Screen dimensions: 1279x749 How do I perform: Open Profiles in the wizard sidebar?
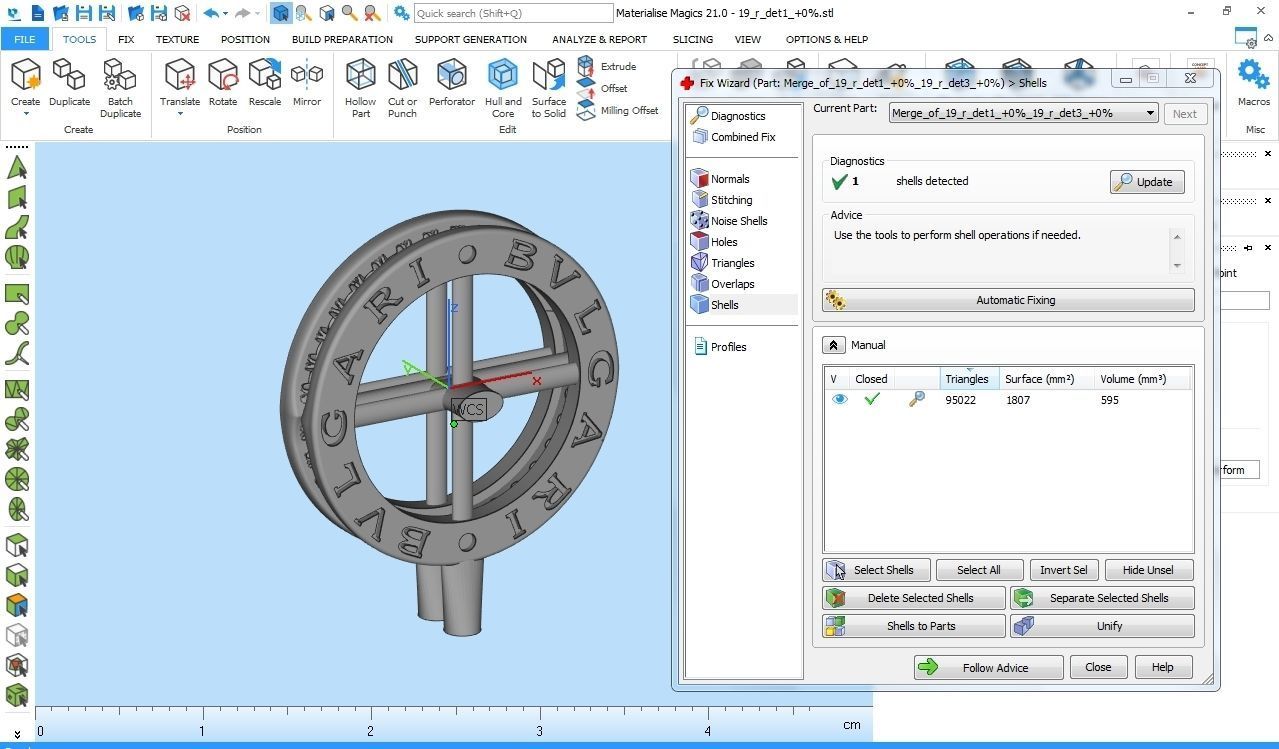coord(720,347)
